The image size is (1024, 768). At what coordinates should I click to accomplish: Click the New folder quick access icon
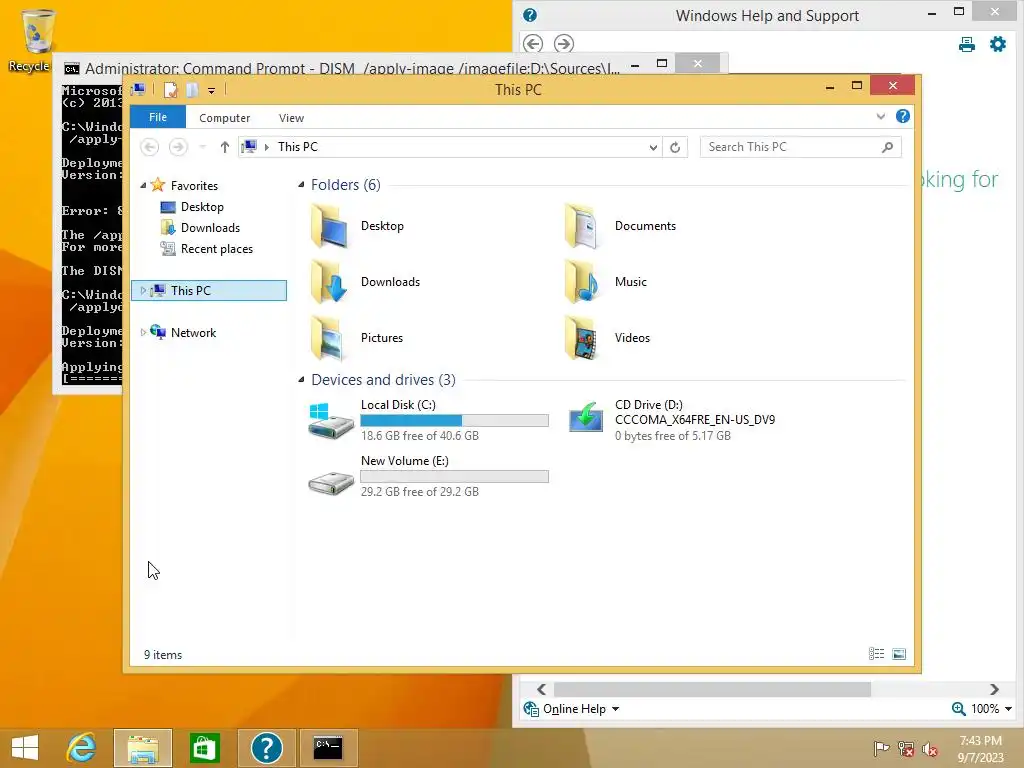(x=192, y=89)
